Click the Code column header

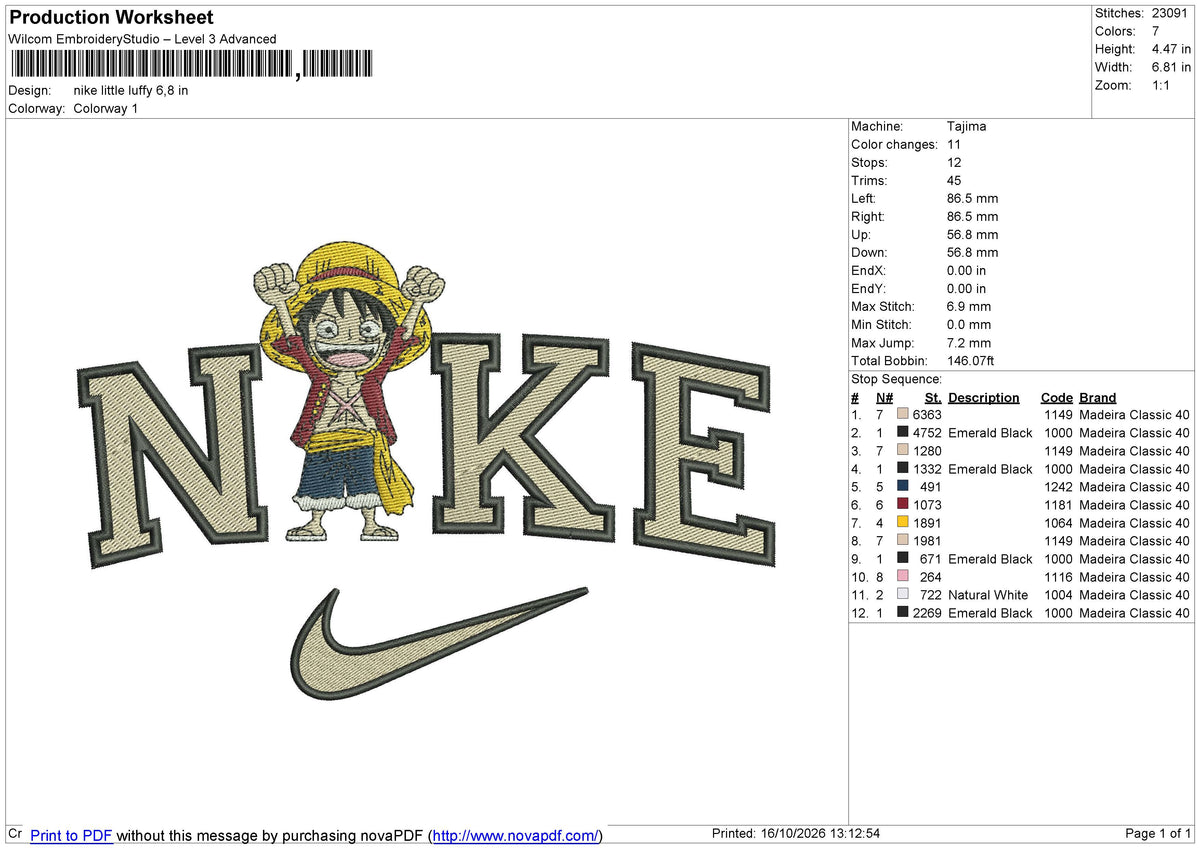click(1056, 397)
